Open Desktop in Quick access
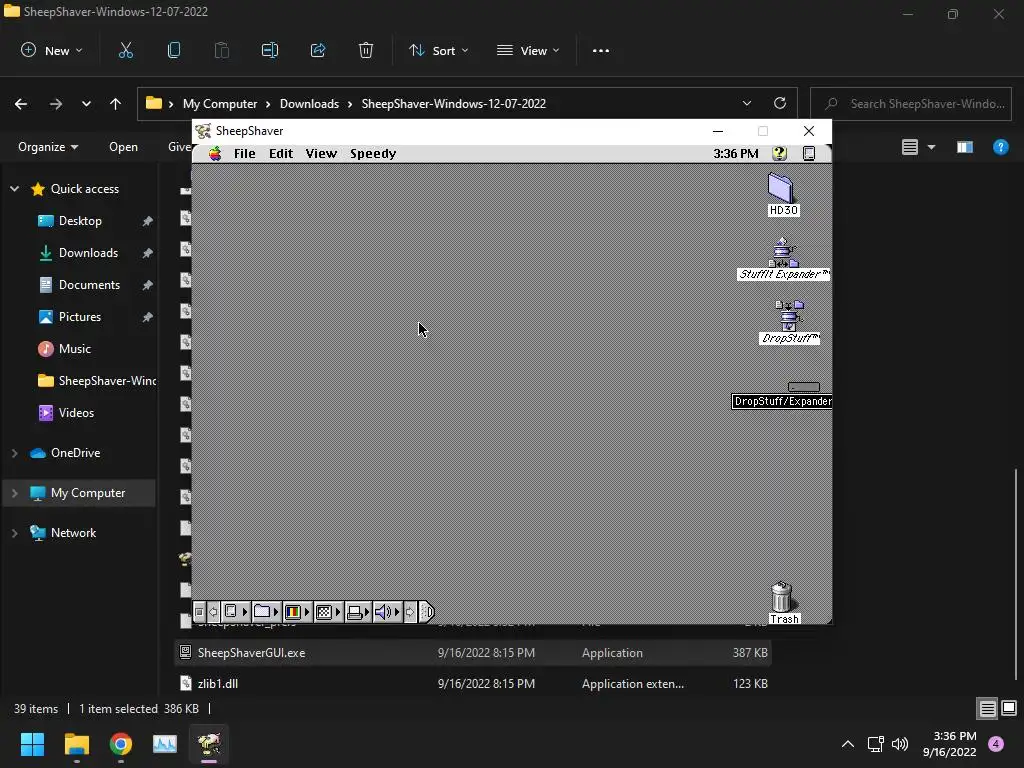The image size is (1024, 768). [x=80, y=221]
